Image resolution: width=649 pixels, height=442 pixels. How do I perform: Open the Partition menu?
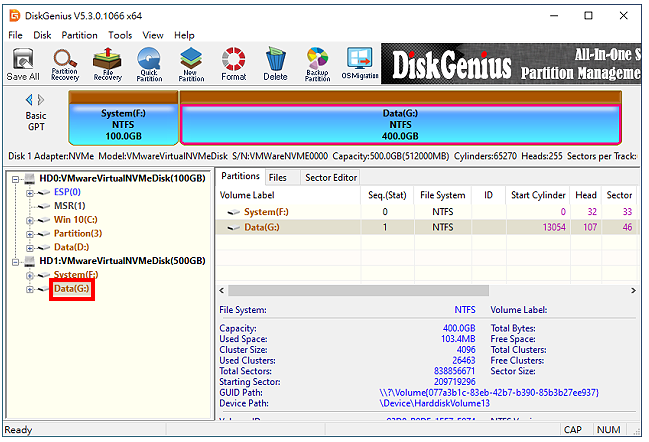79,35
